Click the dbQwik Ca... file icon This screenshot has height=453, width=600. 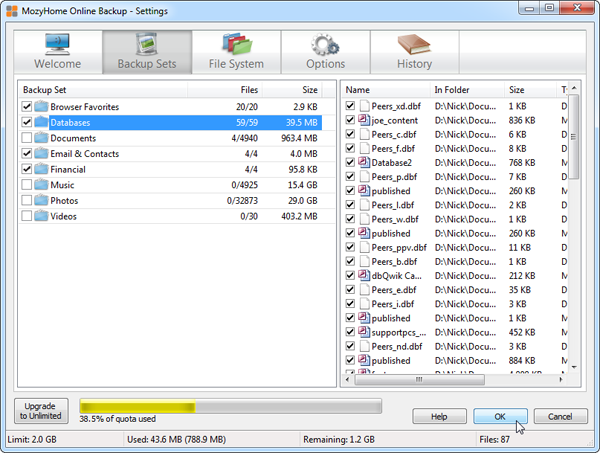pyautogui.click(x=364, y=275)
